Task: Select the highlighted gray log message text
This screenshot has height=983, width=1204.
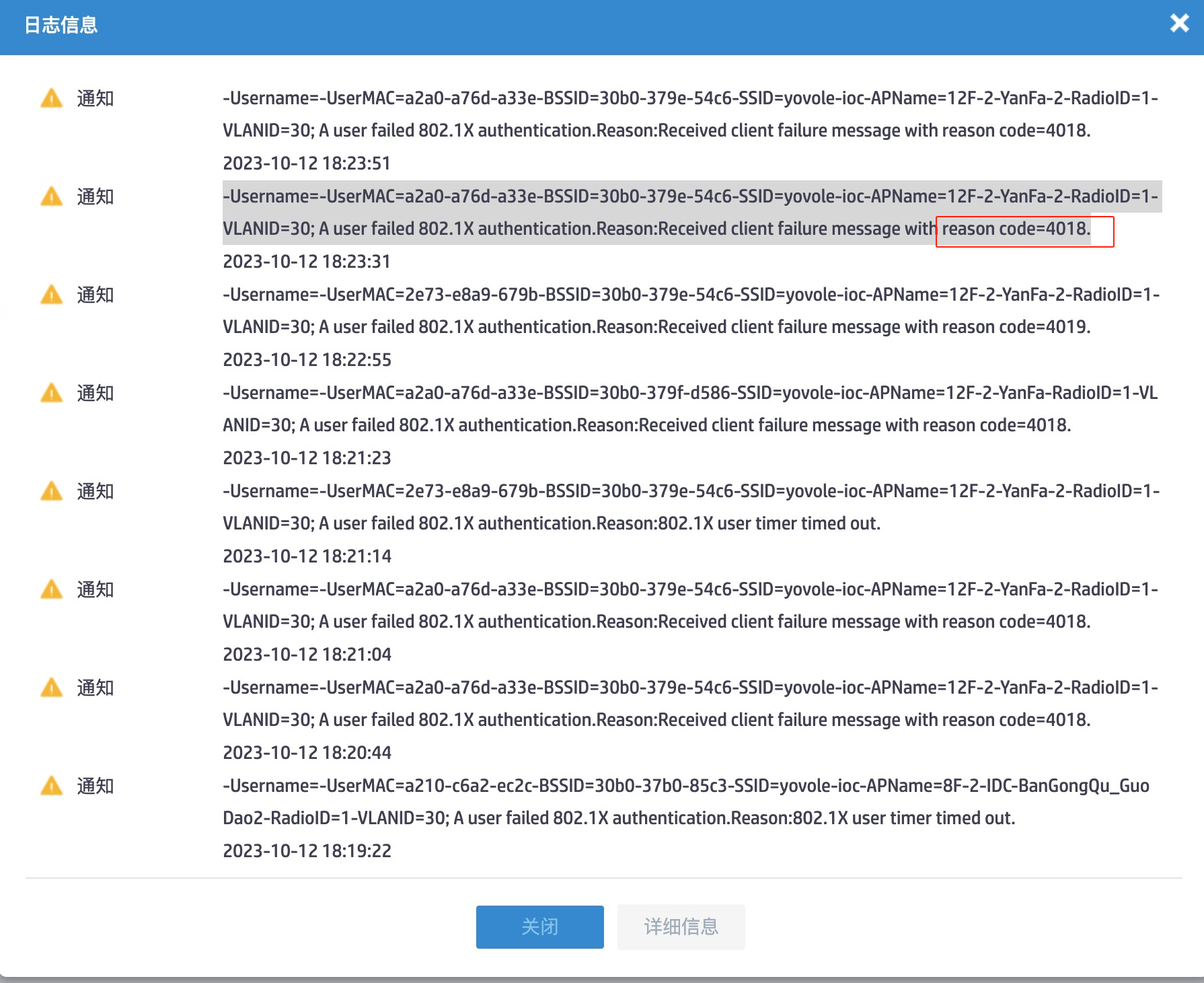Action: [691, 213]
